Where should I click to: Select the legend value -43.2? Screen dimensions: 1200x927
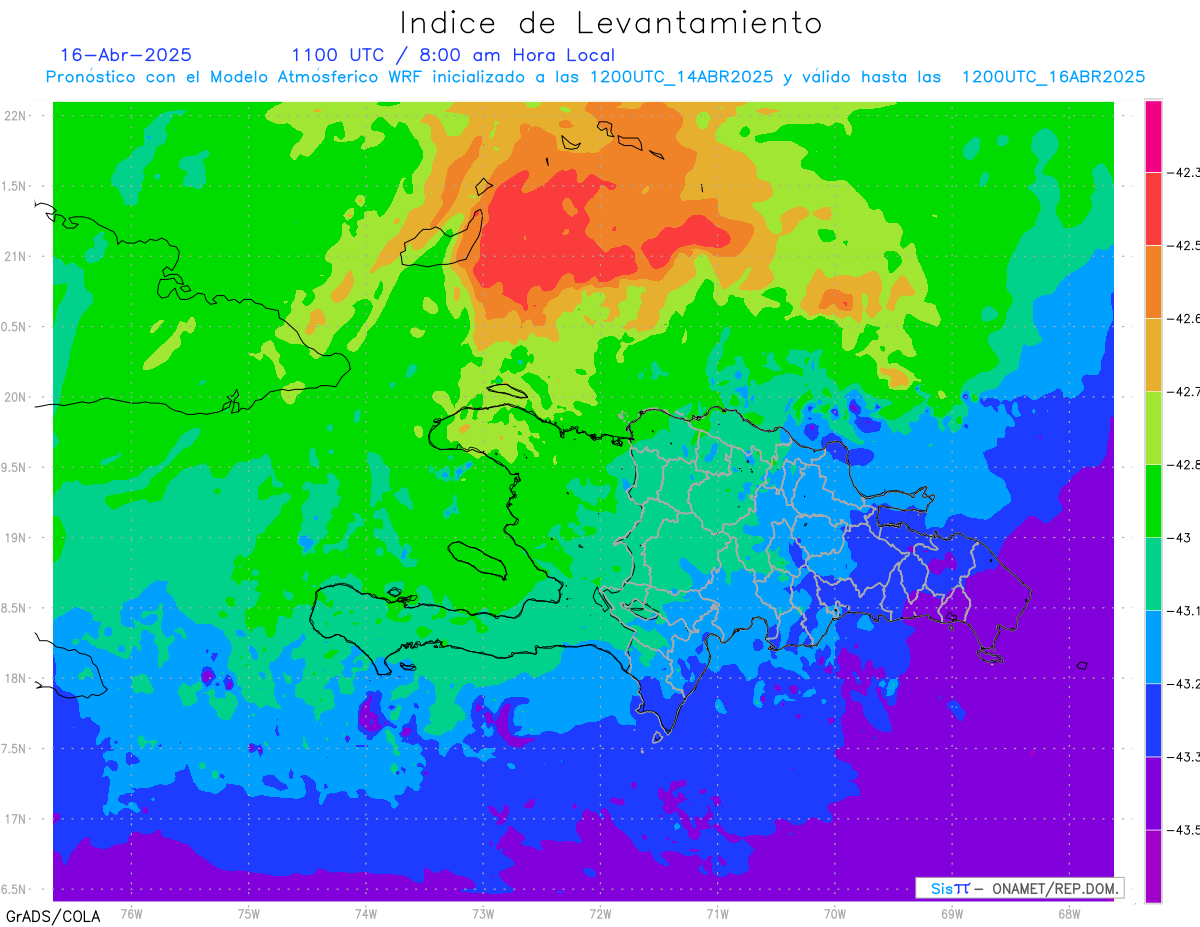pos(1184,684)
